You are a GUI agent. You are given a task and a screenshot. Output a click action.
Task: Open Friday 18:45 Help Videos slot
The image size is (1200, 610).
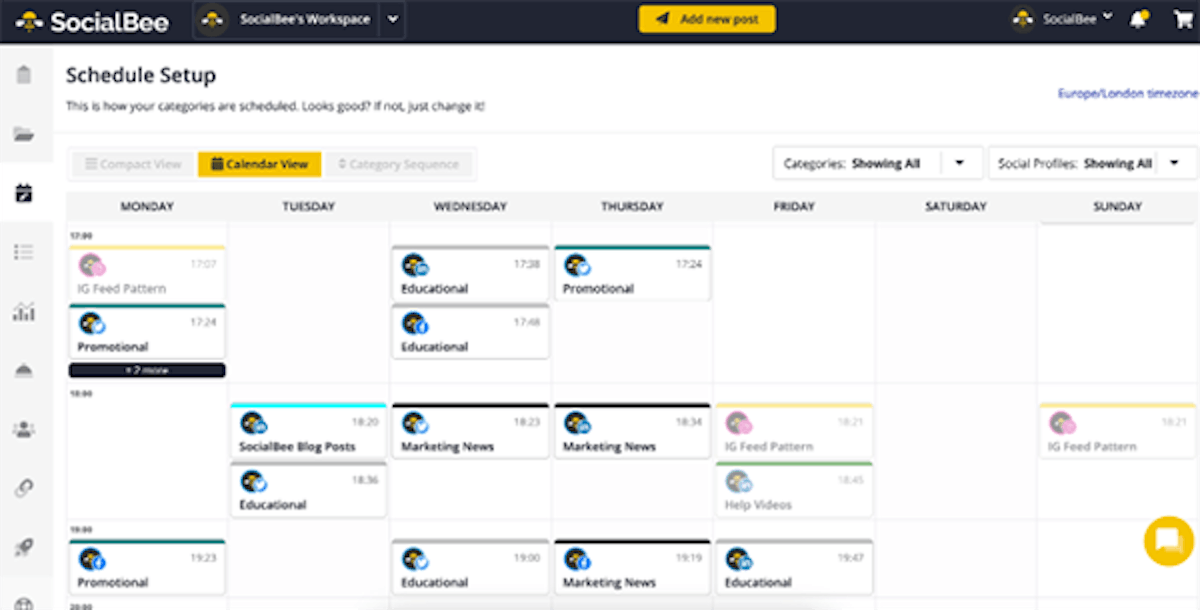(794, 489)
